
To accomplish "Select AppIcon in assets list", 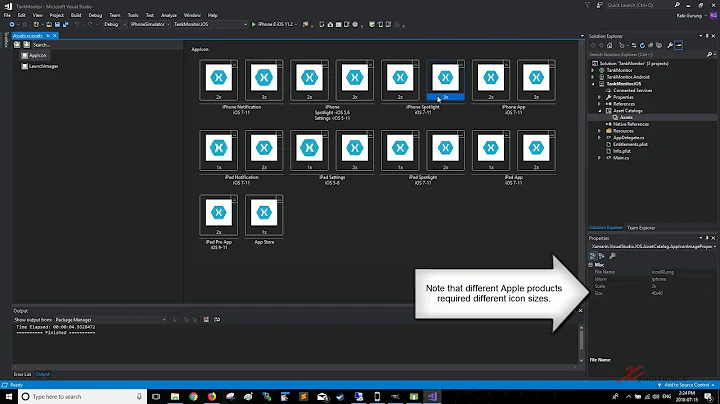I will coord(38,55).
